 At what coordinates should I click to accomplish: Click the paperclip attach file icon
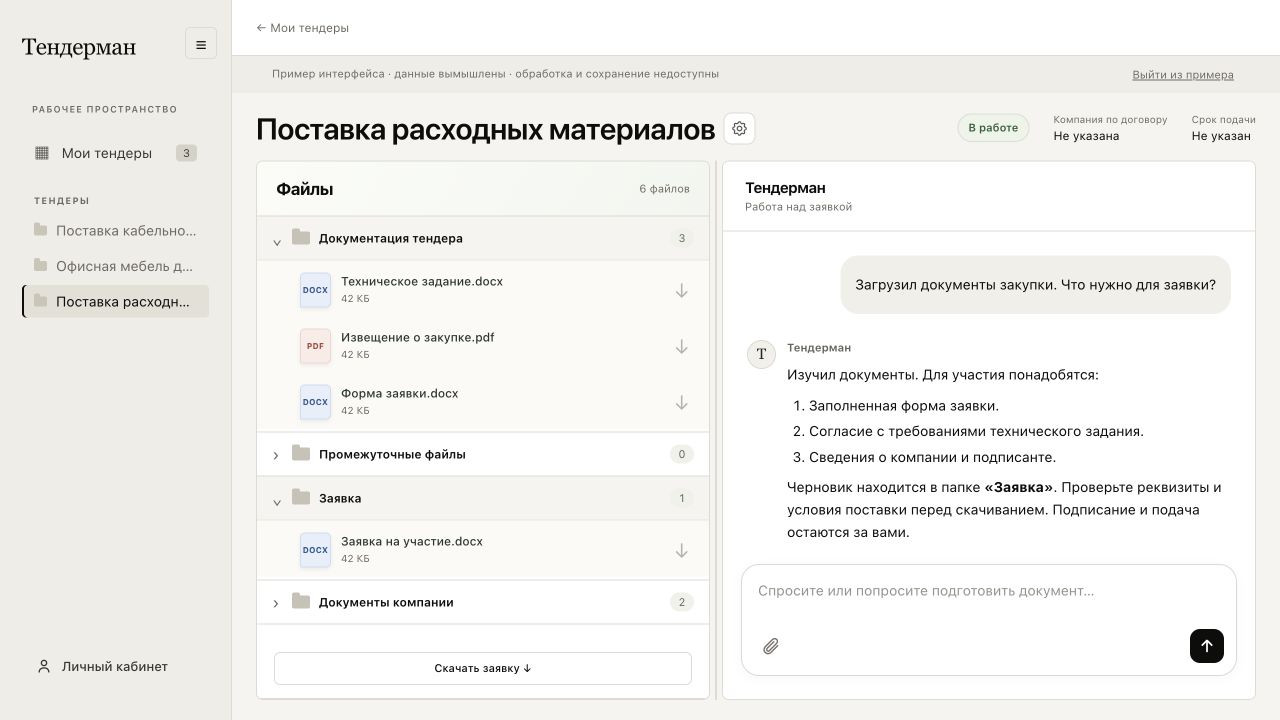(x=771, y=646)
